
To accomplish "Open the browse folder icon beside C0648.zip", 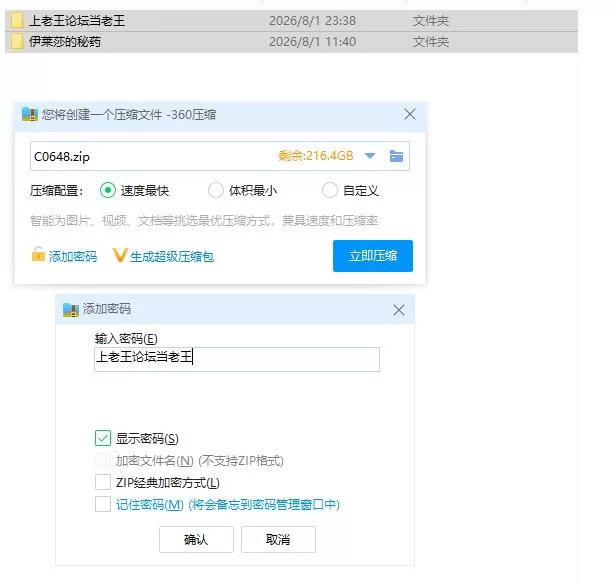I will pyautogui.click(x=396, y=156).
